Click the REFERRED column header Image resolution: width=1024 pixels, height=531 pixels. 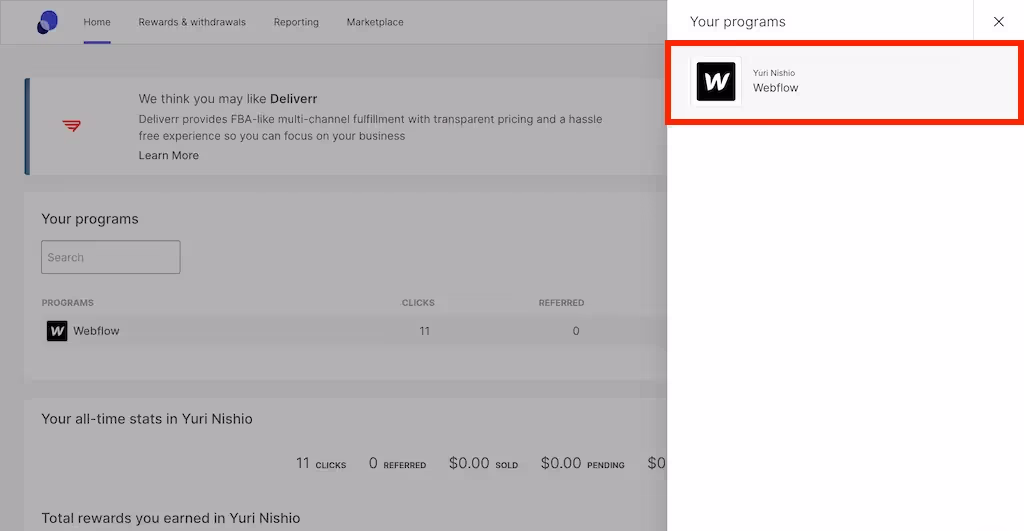pos(561,303)
